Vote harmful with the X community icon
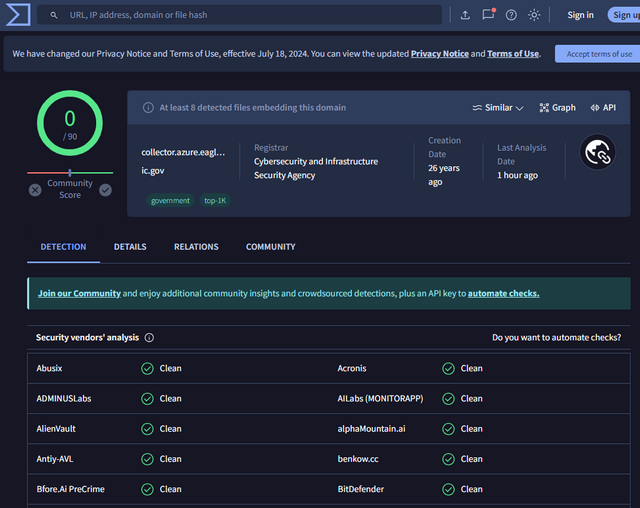This screenshot has height=508, width=640. click(35, 190)
